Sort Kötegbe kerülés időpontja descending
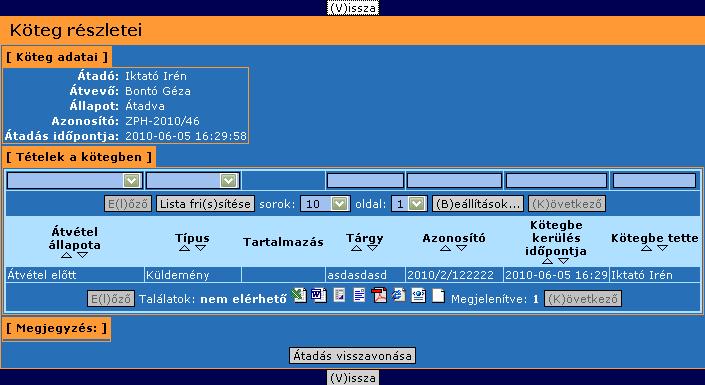The image size is (705, 385). pyautogui.click(x=563, y=262)
